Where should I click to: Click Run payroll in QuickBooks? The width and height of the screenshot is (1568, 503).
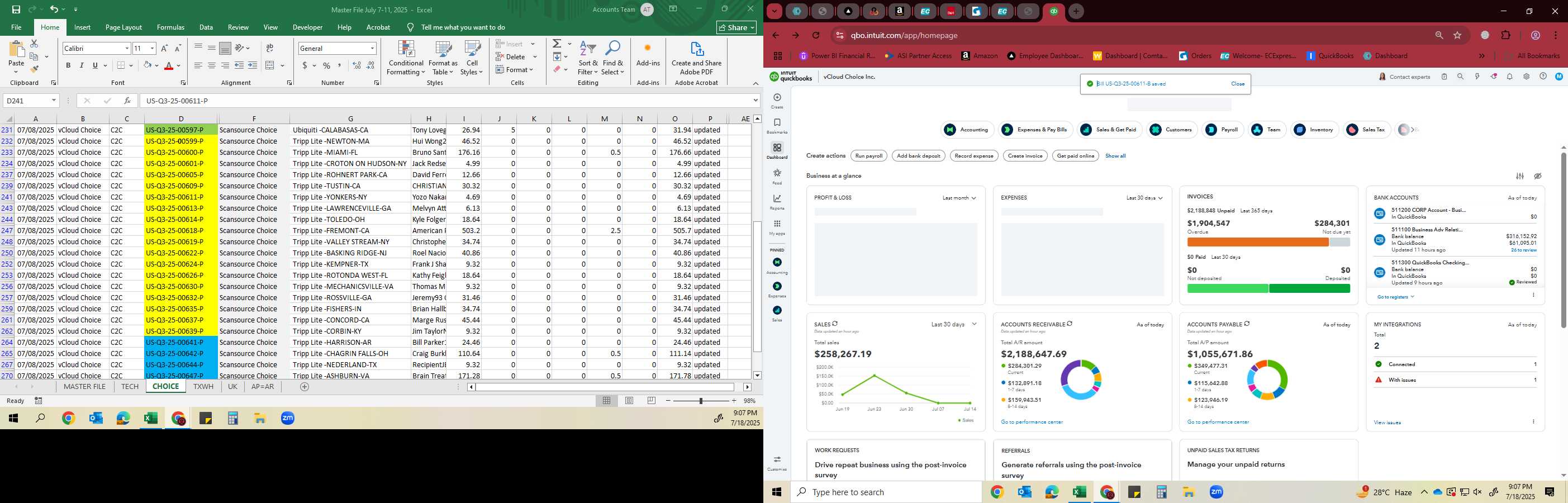868,156
